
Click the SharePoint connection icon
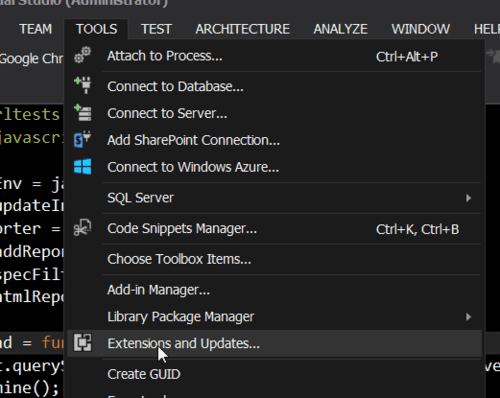[82, 139]
